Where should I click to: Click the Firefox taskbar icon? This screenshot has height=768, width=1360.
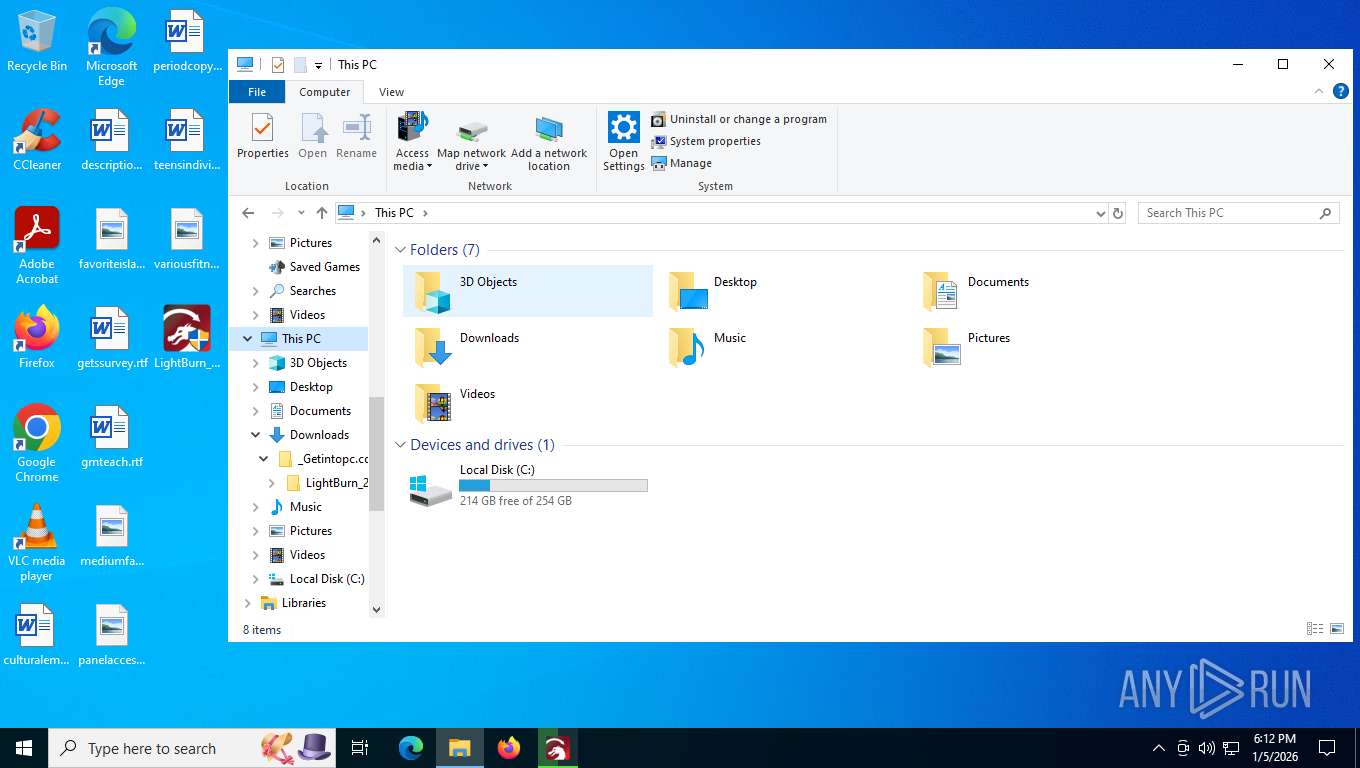[x=509, y=748]
